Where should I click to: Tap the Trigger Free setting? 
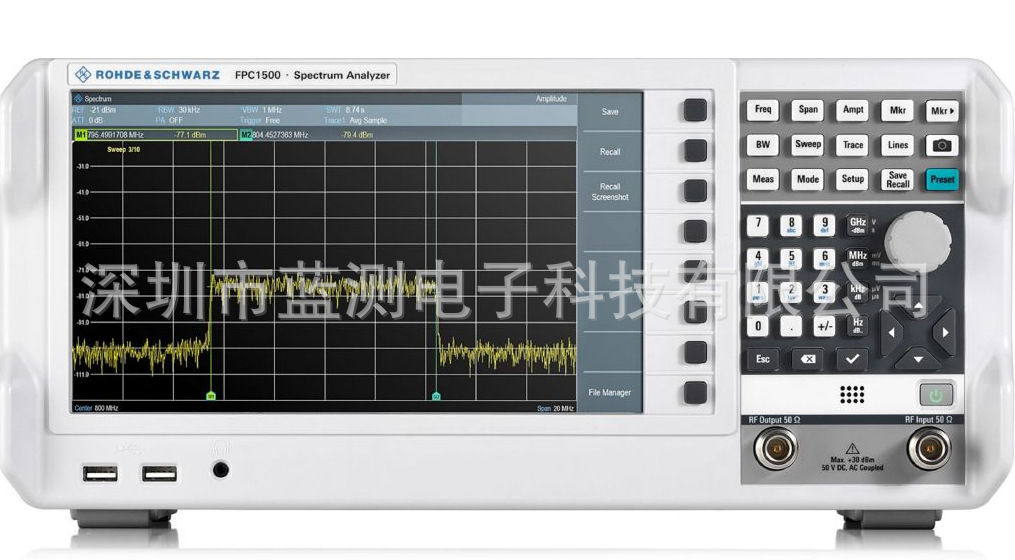260,120
